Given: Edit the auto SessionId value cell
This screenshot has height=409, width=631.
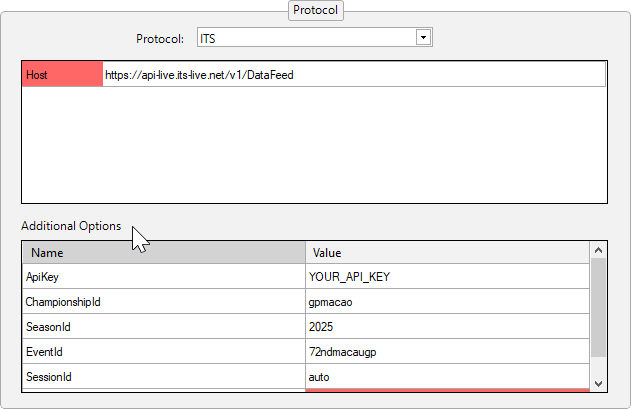Looking at the screenshot, I should (447, 377).
